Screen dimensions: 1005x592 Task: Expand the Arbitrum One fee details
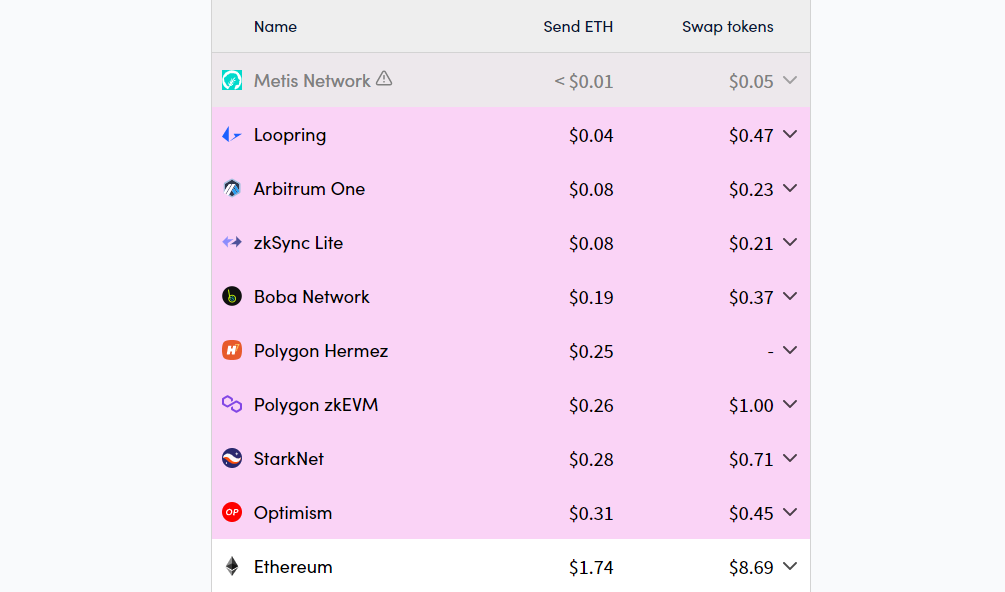(790, 189)
